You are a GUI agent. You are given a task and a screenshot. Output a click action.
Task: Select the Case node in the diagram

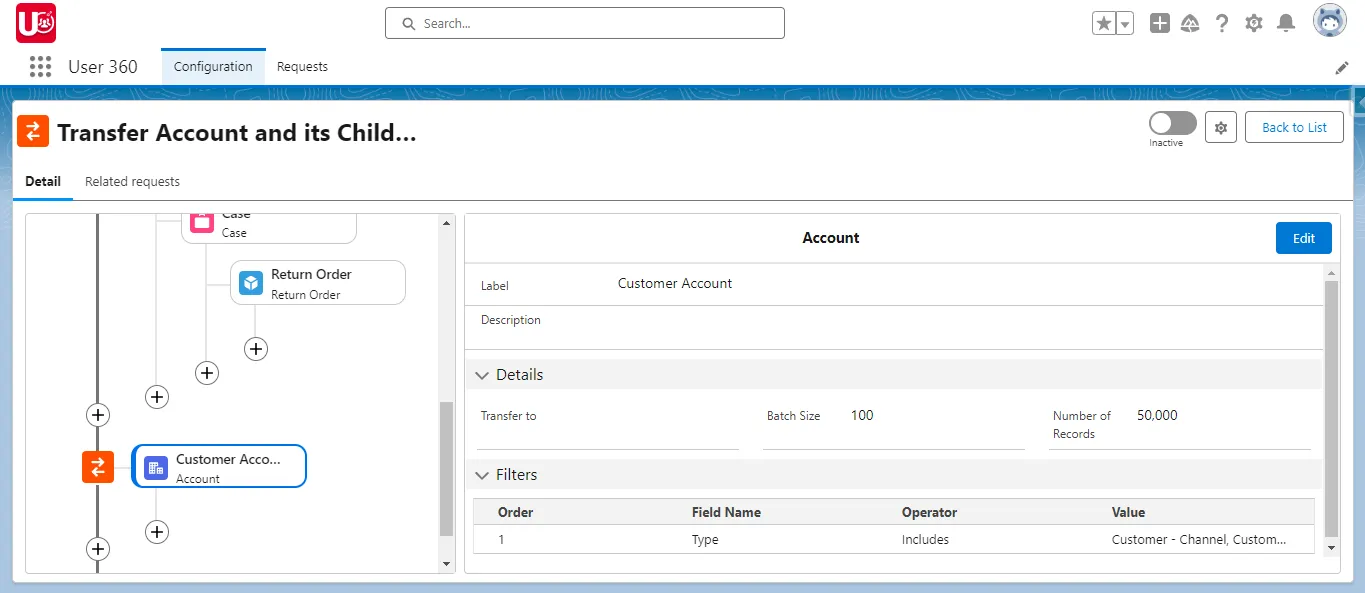pos(268,222)
